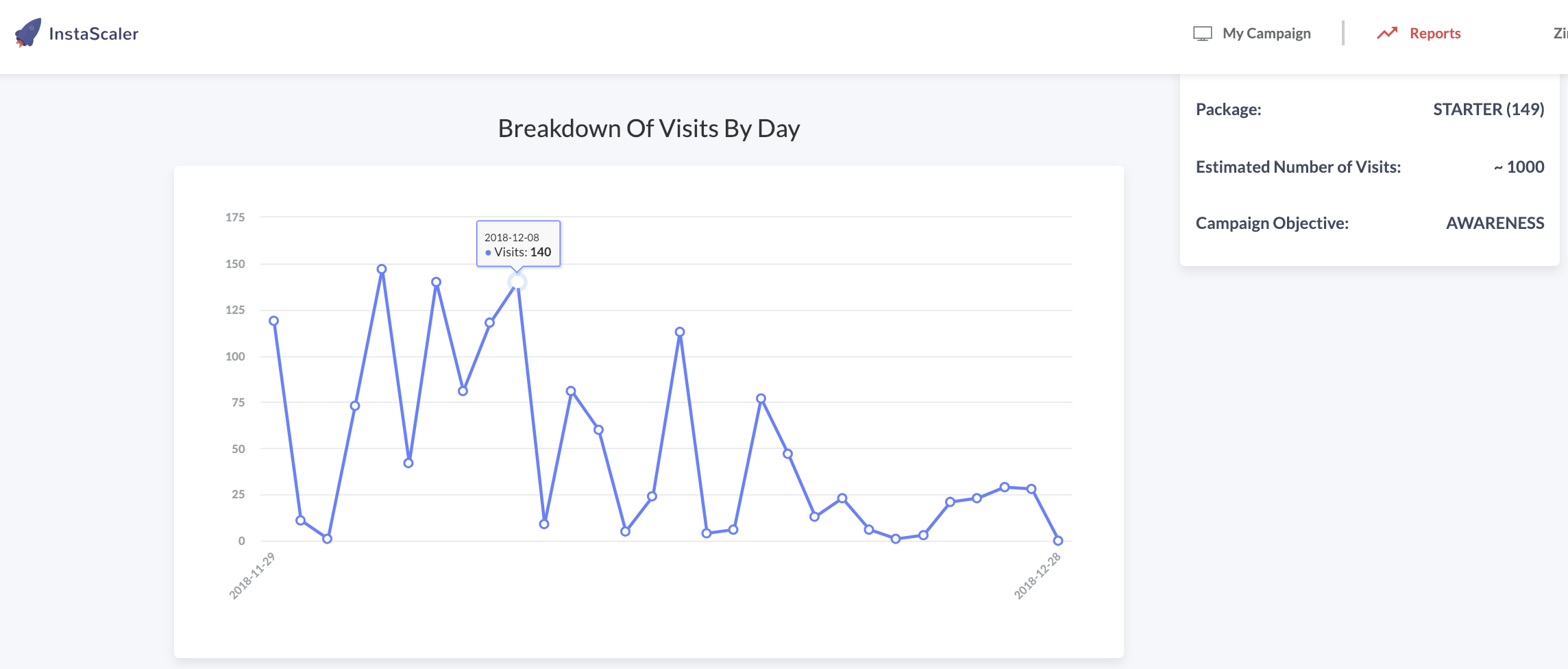Click the 100 gridline on the y-axis
This screenshot has height=669, width=1568.
click(237, 356)
